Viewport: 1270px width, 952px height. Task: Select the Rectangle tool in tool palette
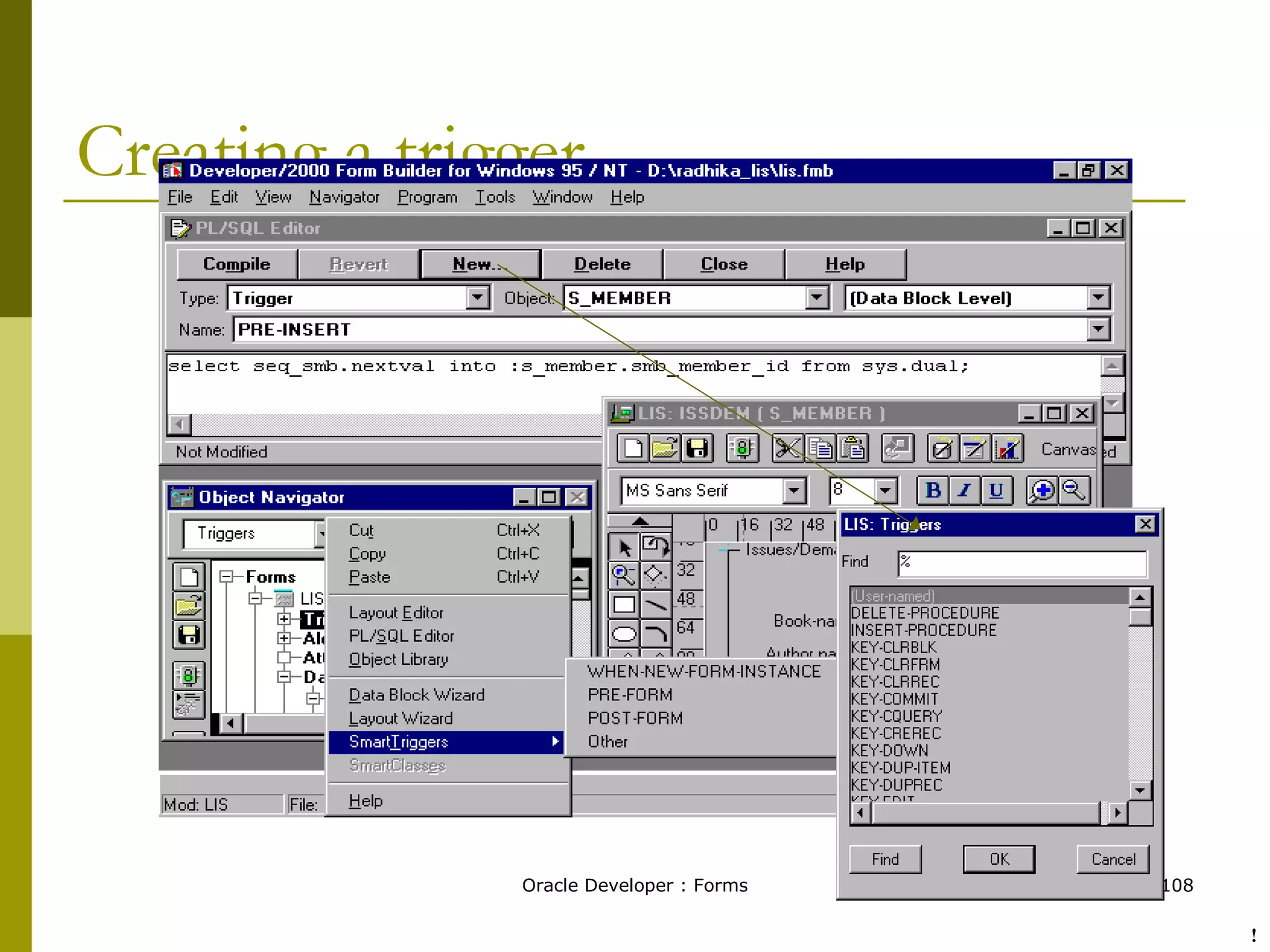pos(624,604)
